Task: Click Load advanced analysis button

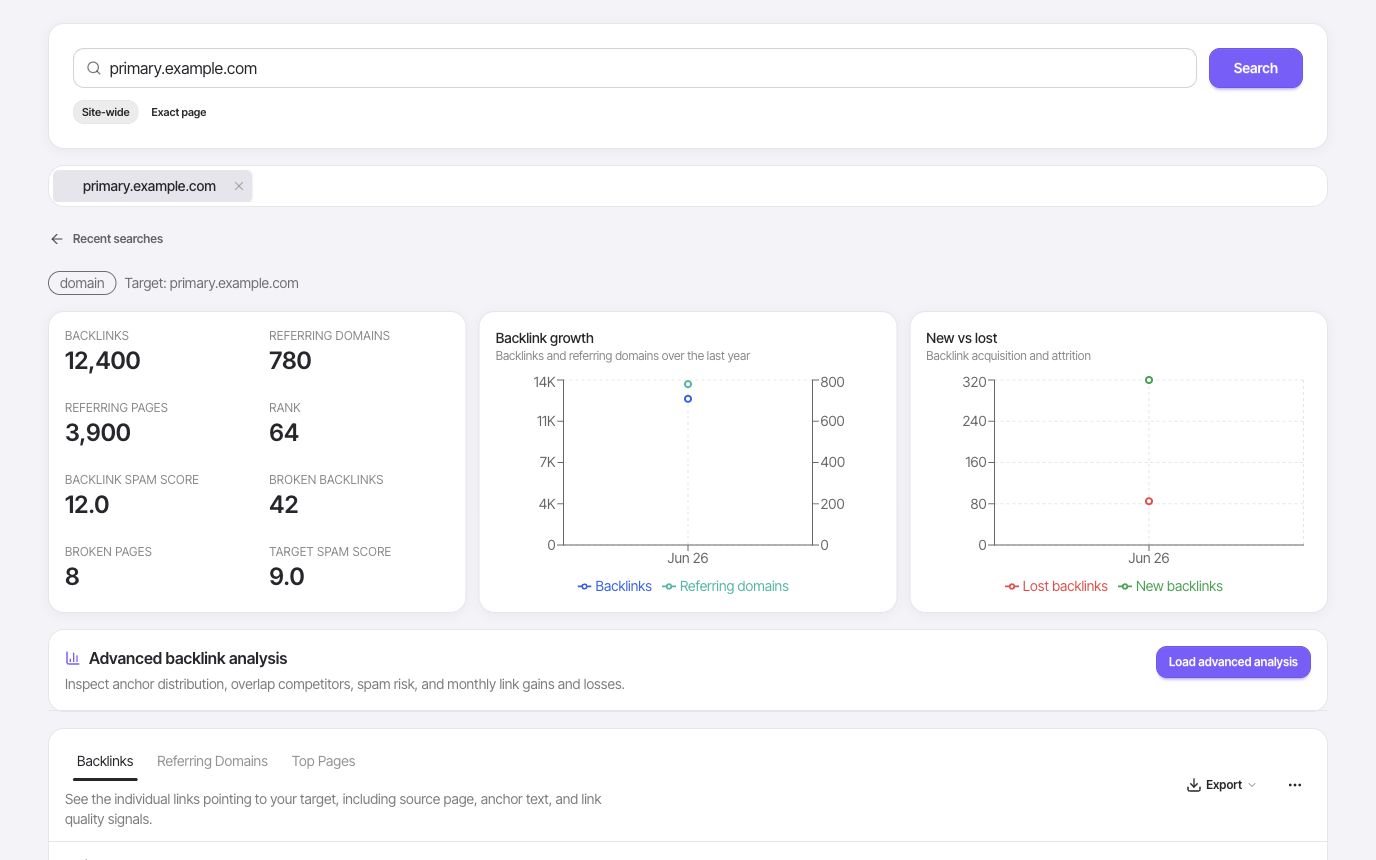Action: [x=1233, y=662]
